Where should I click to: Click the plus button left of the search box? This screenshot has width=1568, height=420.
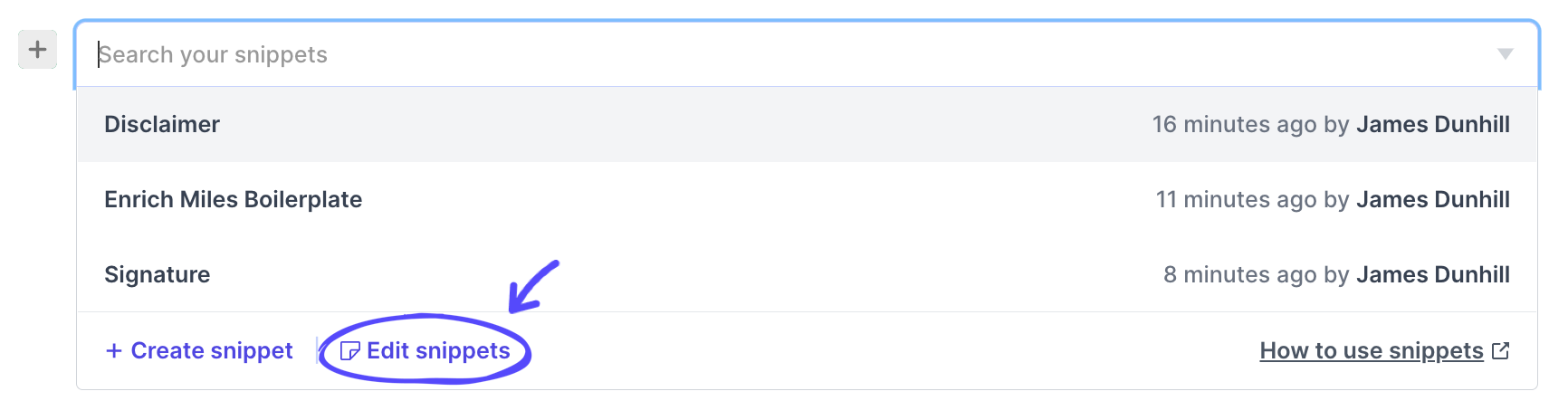pos(37,49)
